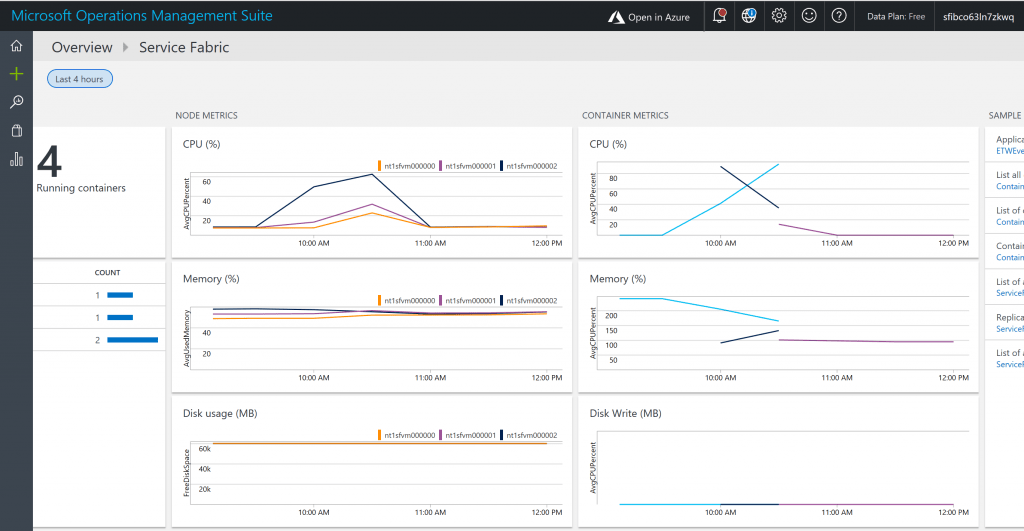Send feedback with the smiley face icon
Screen dimensions: 1024x531
(x=809, y=16)
